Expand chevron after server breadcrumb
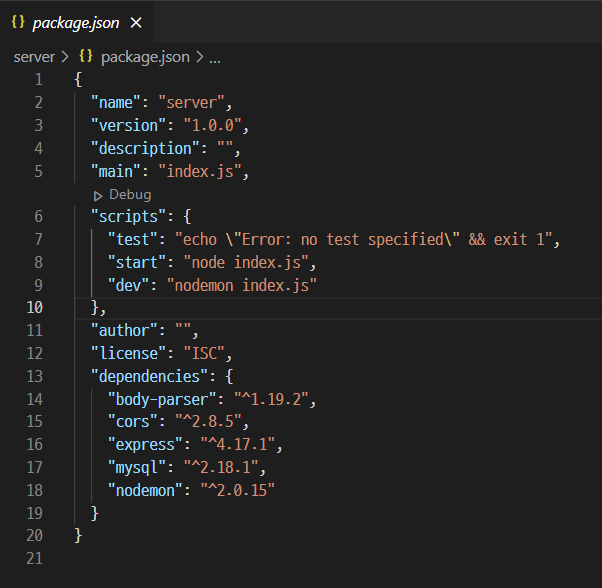Image resolution: width=602 pixels, height=588 pixels. pos(65,57)
